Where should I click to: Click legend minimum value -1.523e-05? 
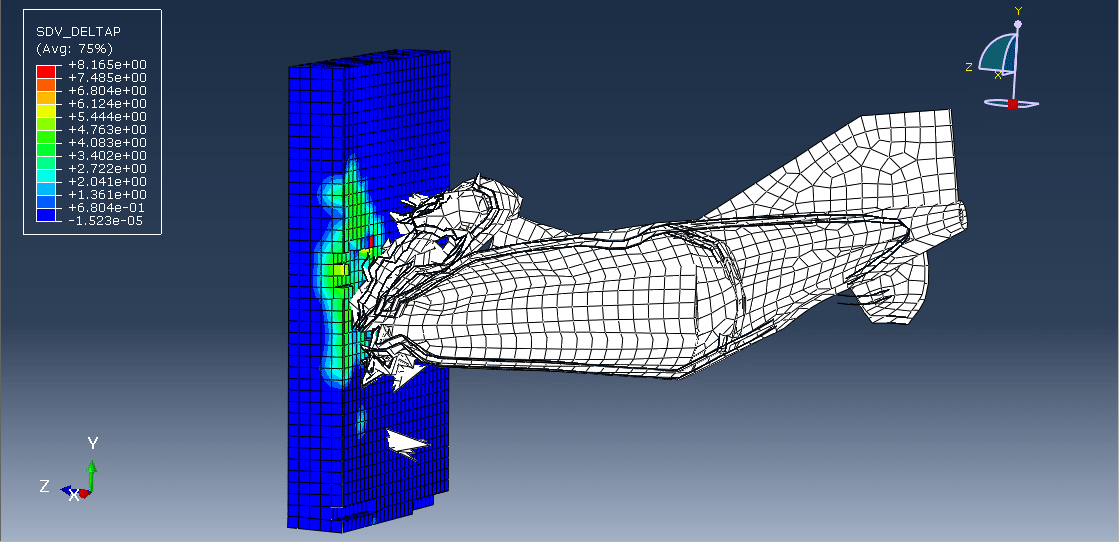(108, 221)
